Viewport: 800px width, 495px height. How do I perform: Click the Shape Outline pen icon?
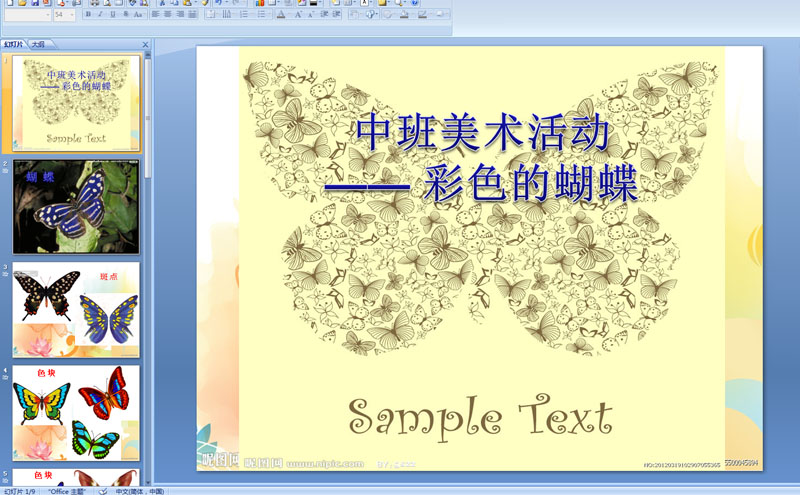tap(422, 14)
